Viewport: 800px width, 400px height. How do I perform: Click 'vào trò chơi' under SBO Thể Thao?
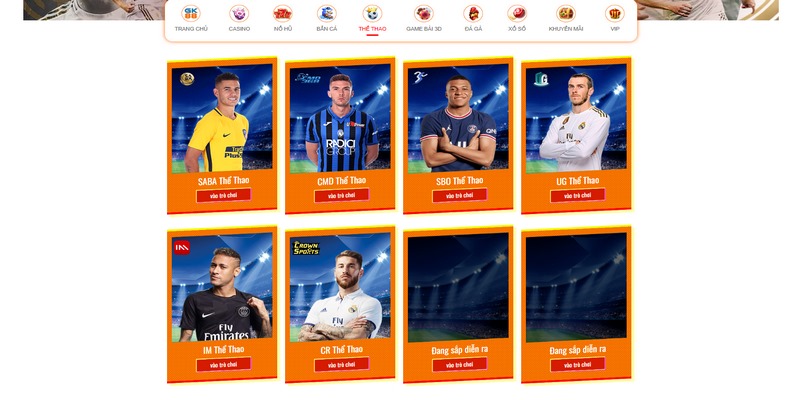(x=459, y=195)
